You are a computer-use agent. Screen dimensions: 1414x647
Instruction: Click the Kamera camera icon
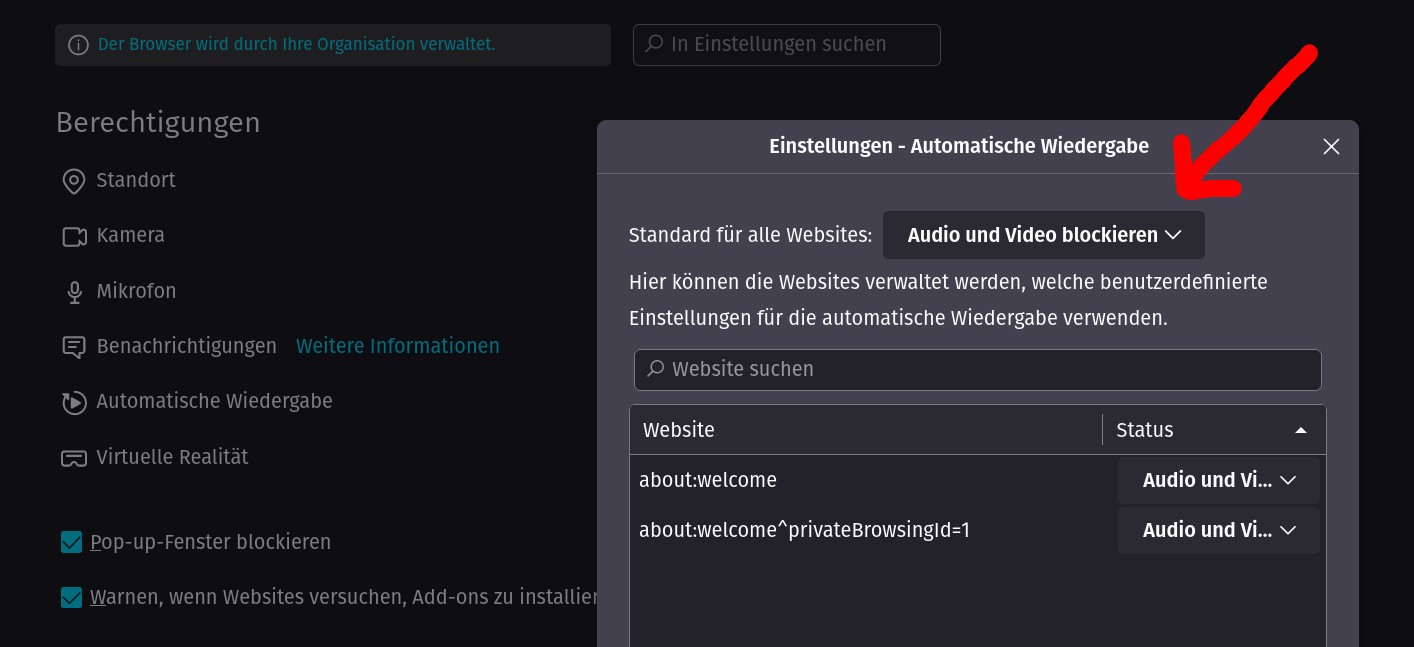pyautogui.click(x=72, y=236)
